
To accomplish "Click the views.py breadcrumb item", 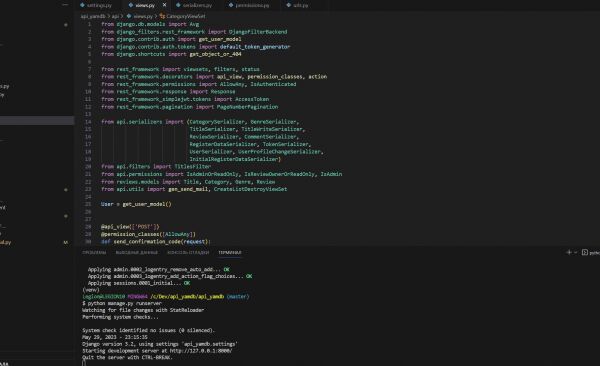I will 143,16.
